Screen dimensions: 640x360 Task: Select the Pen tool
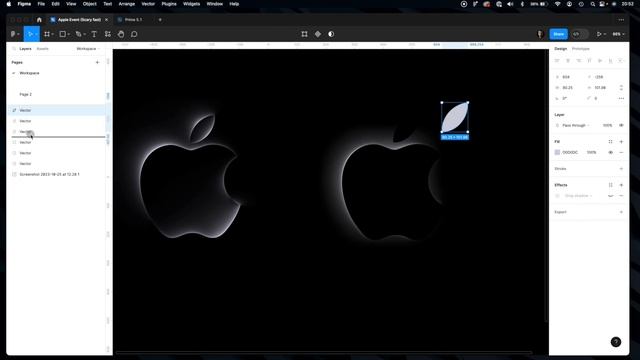tap(78, 34)
